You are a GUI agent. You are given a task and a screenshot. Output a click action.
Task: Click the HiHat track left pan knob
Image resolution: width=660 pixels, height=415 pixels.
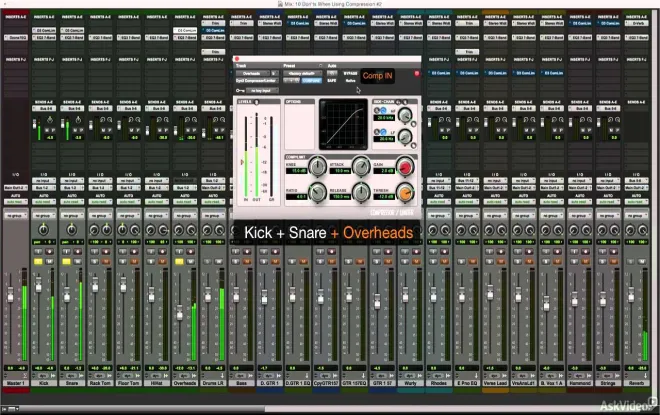point(151,230)
